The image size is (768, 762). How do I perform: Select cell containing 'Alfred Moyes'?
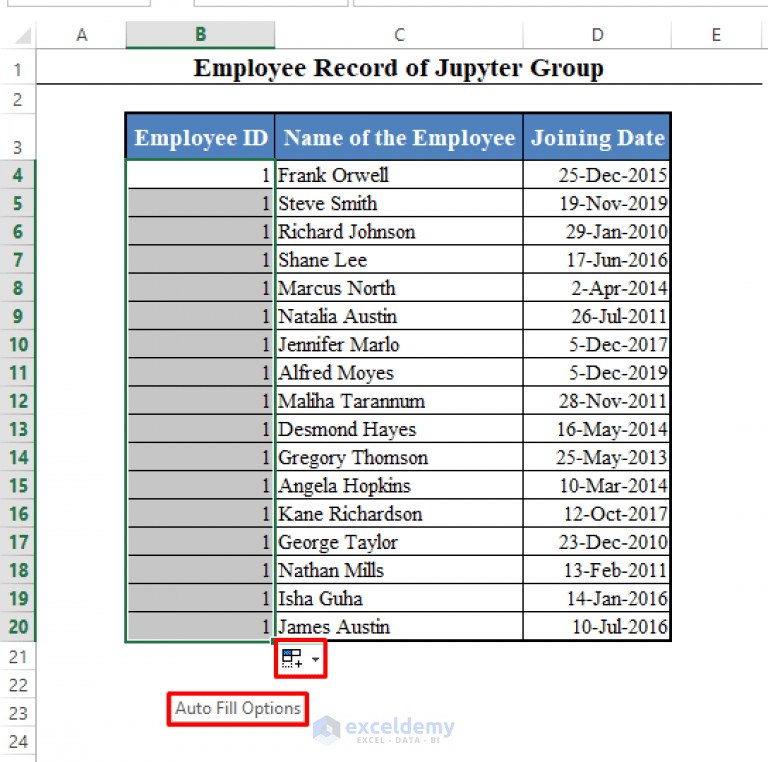click(399, 373)
